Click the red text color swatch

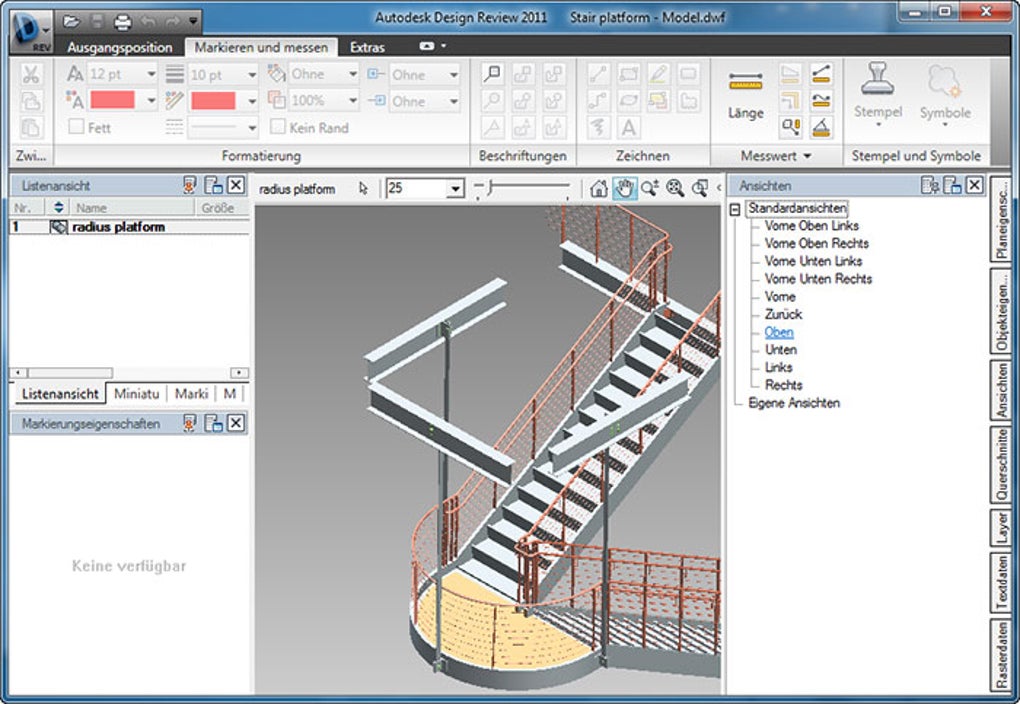(x=112, y=100)
